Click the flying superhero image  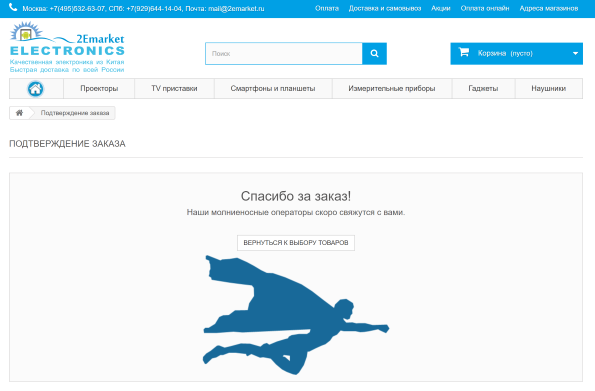tap(296, 315)
